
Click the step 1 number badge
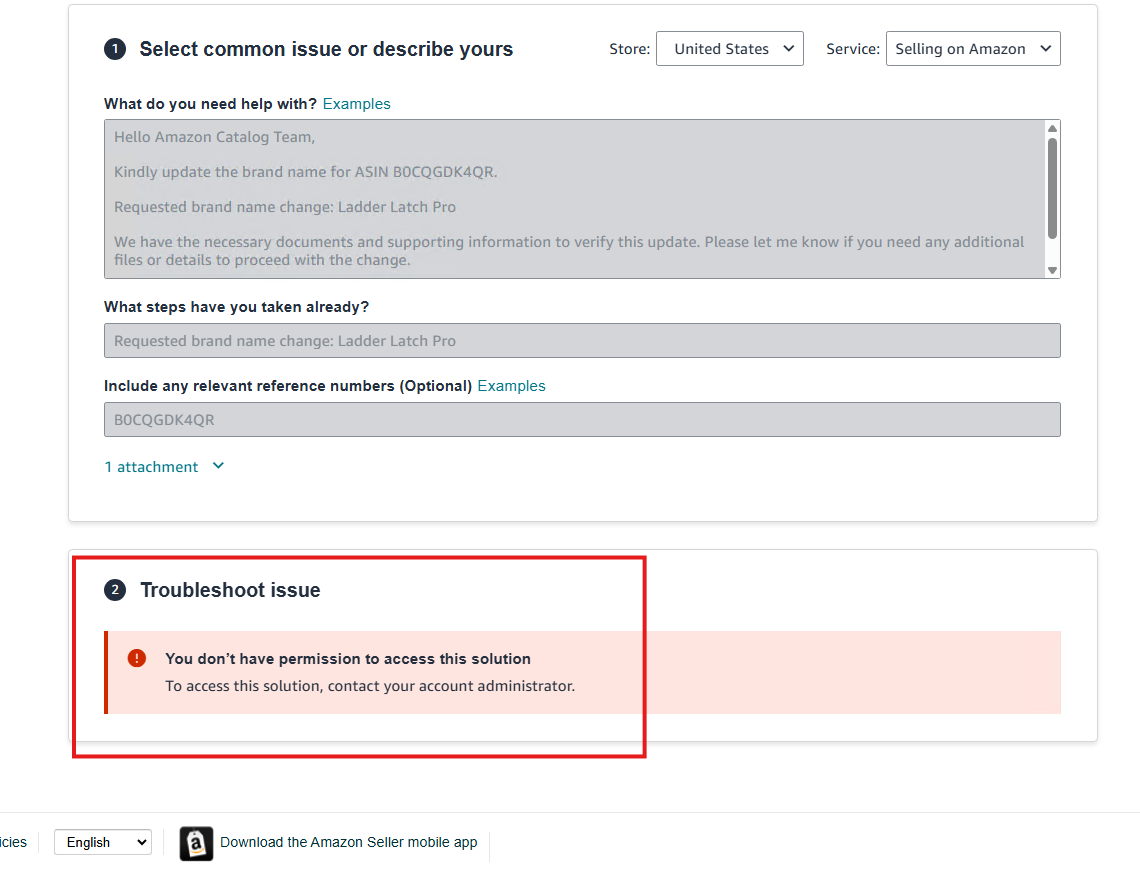(x=115, y=49)
